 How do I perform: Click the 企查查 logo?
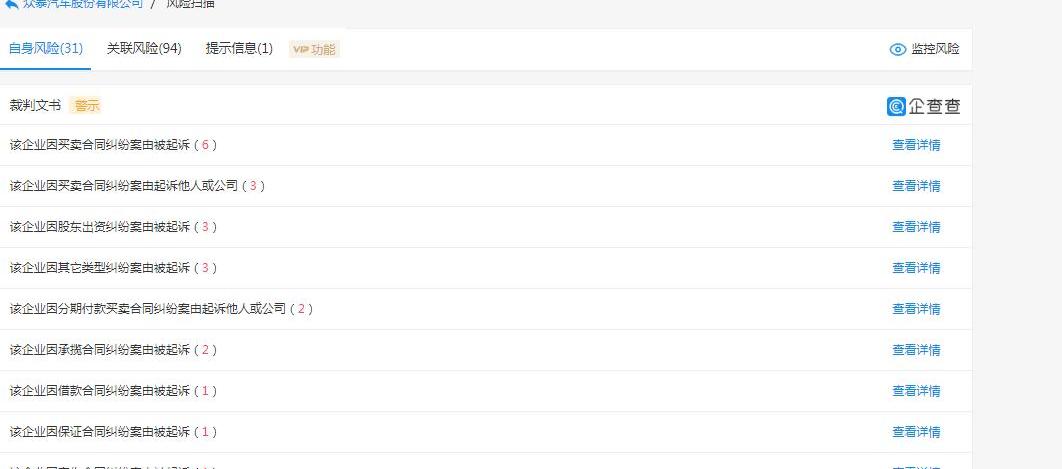point(923,107)
